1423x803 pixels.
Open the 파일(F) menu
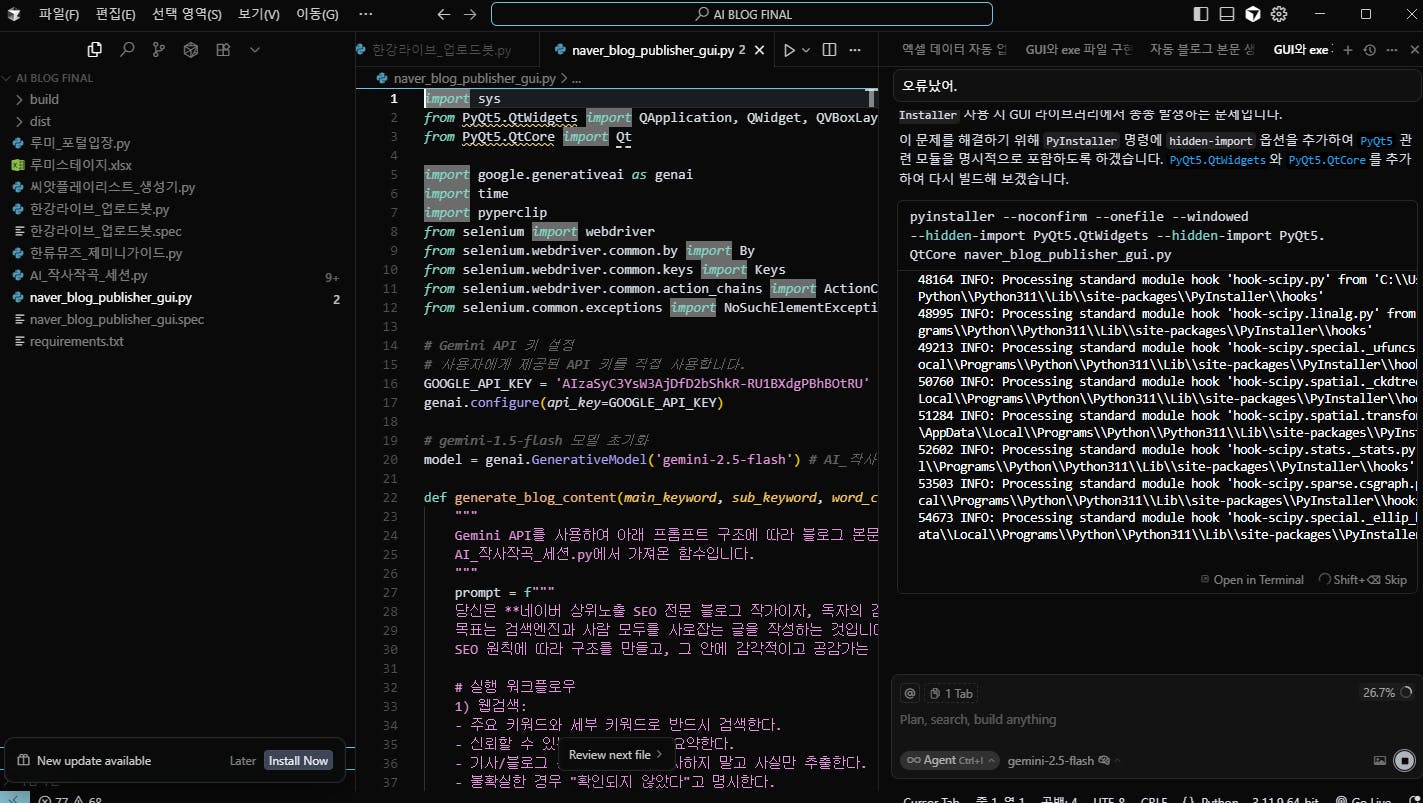[x=59, y=14]
